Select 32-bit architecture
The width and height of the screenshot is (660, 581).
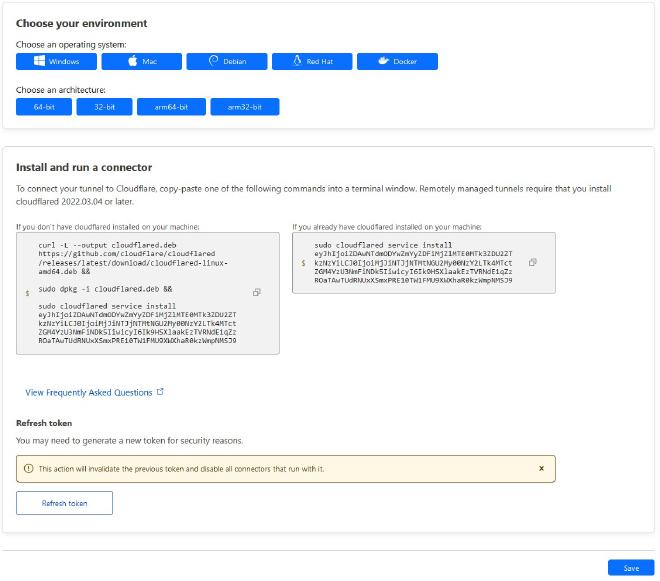pyautogui.click(x=104, y=107)
